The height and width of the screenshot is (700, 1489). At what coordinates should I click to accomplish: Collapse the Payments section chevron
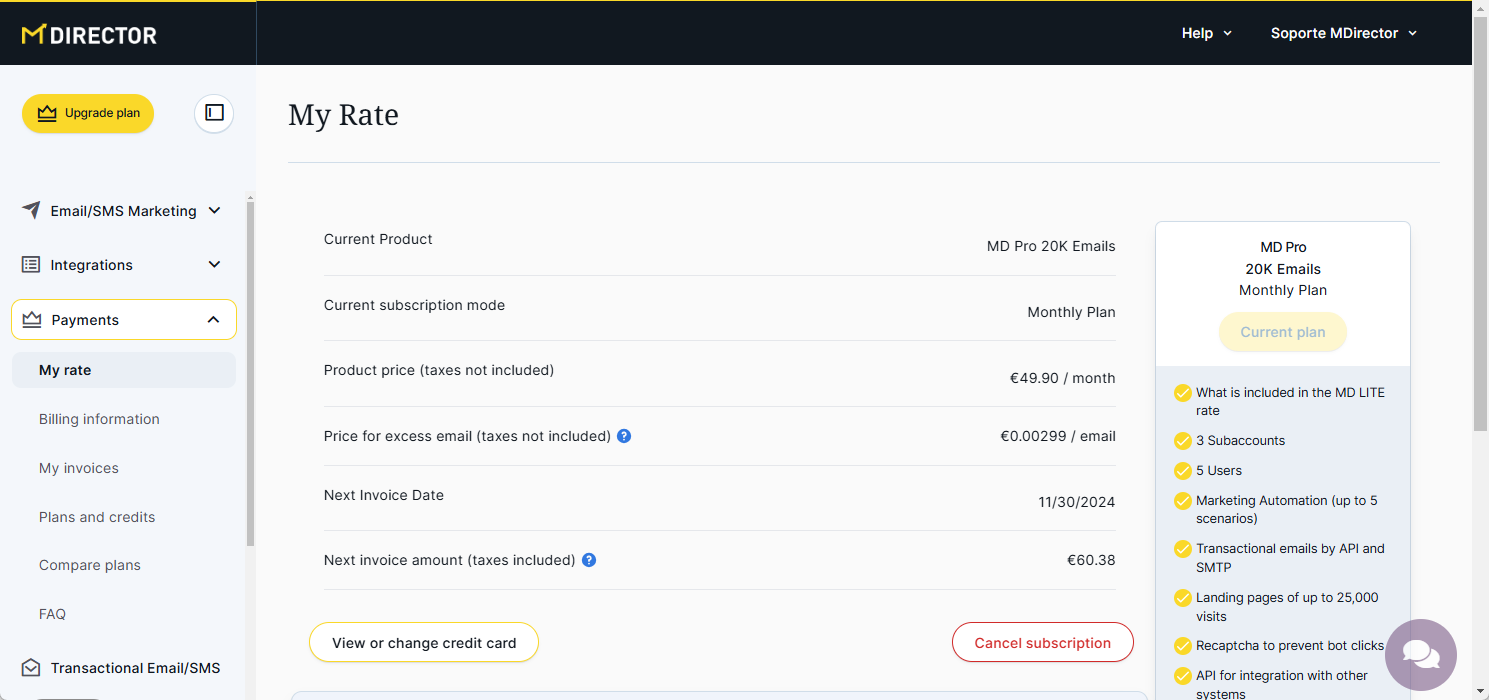213,320
